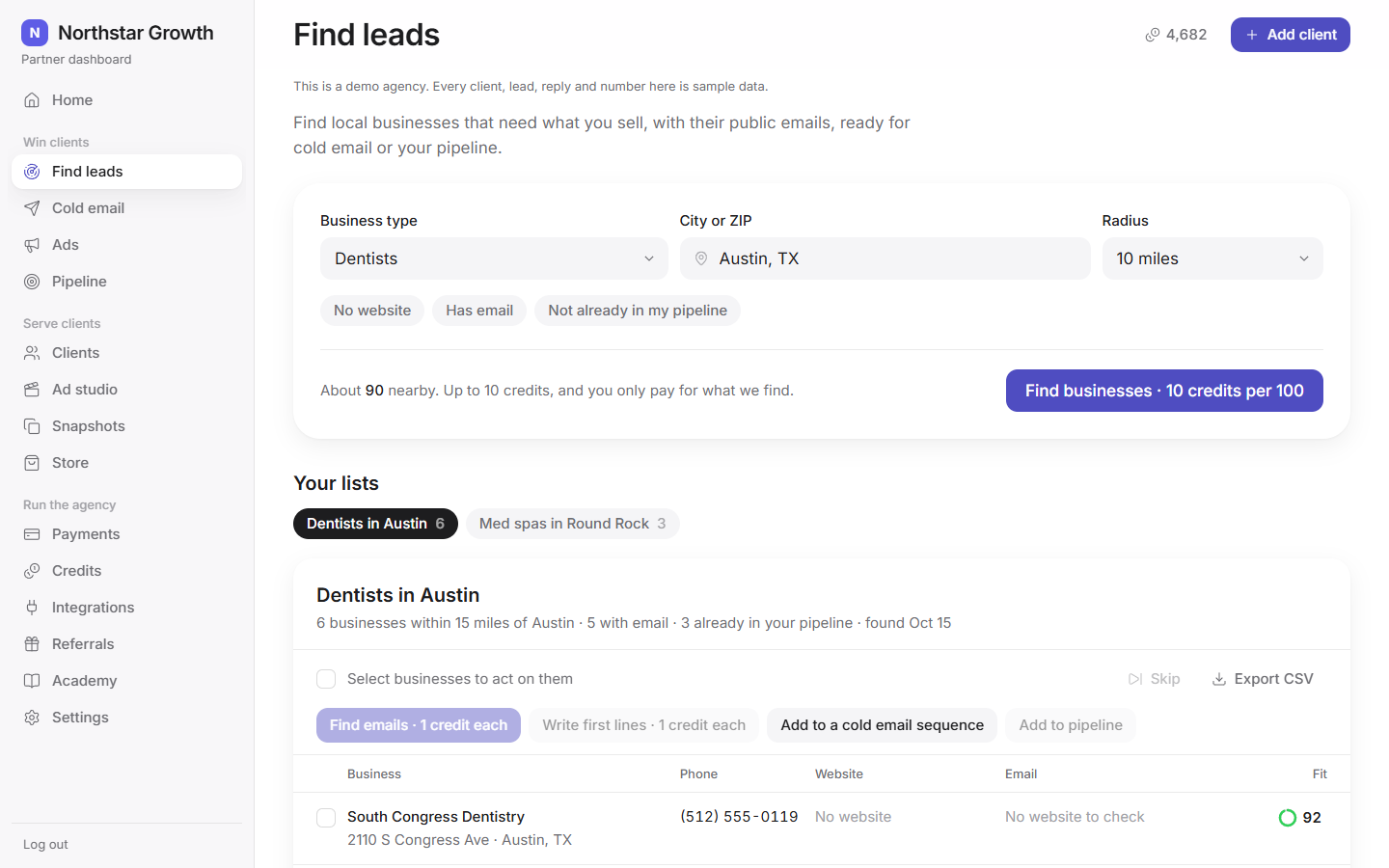The width and height of the screenshot is (1389, 868).
Task: Click the Store bag icon
Action: click(x=32, y=463)
